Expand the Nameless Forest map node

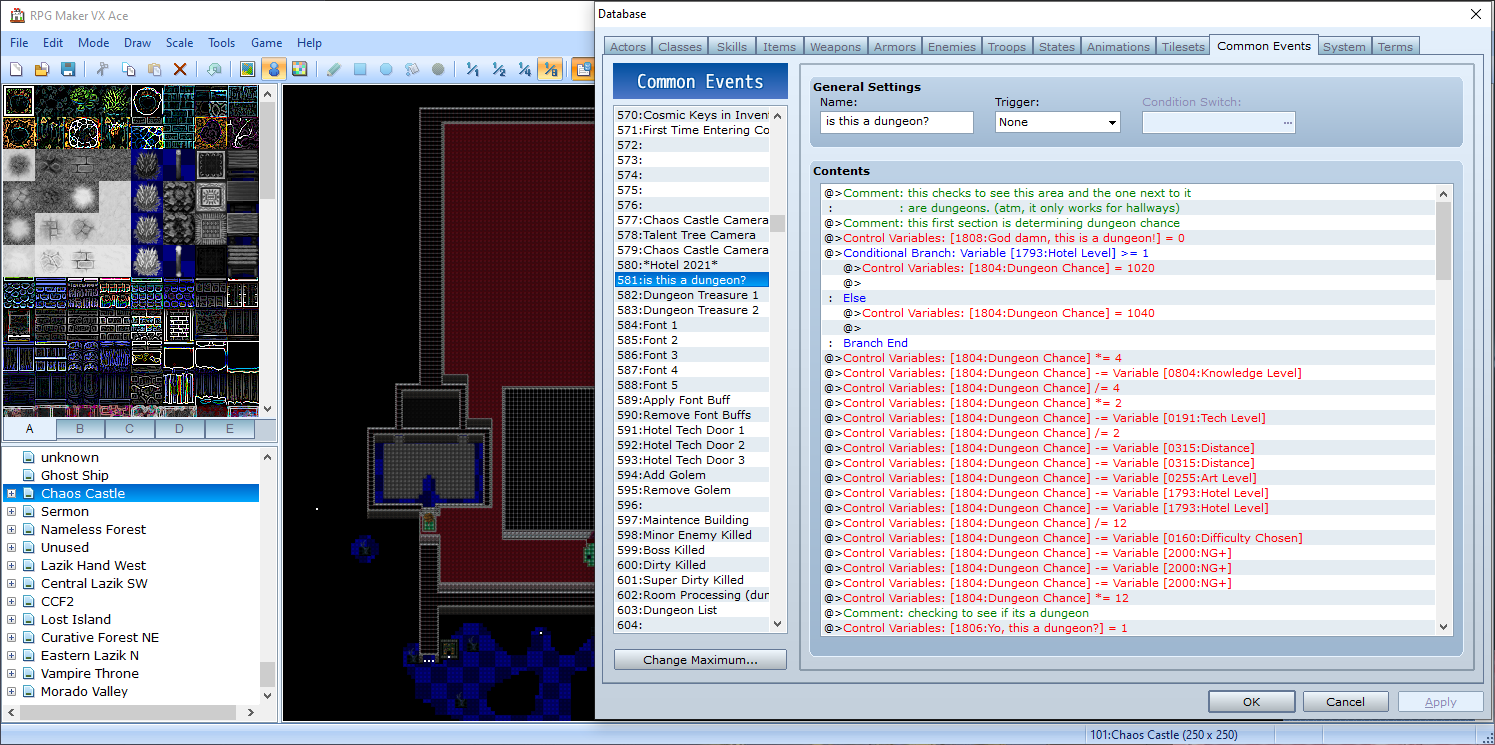pyautogui.click(x=11, y=530)
